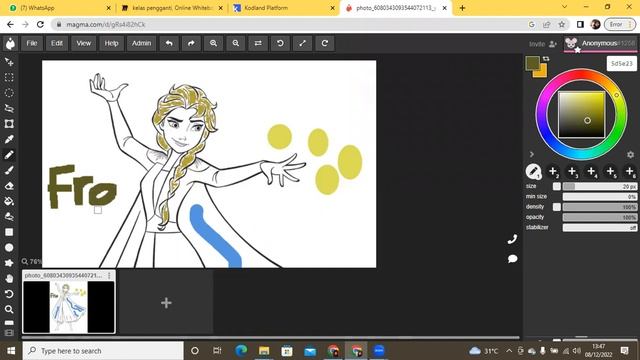Image resolution: width=640 pixels, height=360 pixels.
Task: Open the canvas thumbnail options menu
Action: pos(109,276)
